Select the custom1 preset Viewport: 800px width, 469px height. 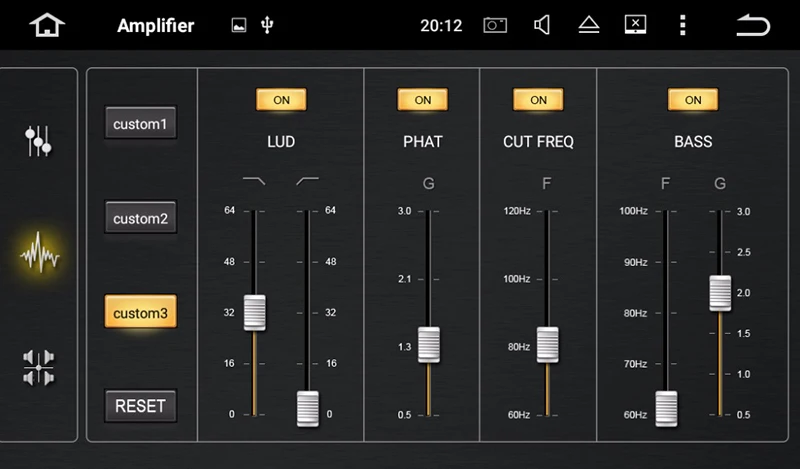coord(140,123)
